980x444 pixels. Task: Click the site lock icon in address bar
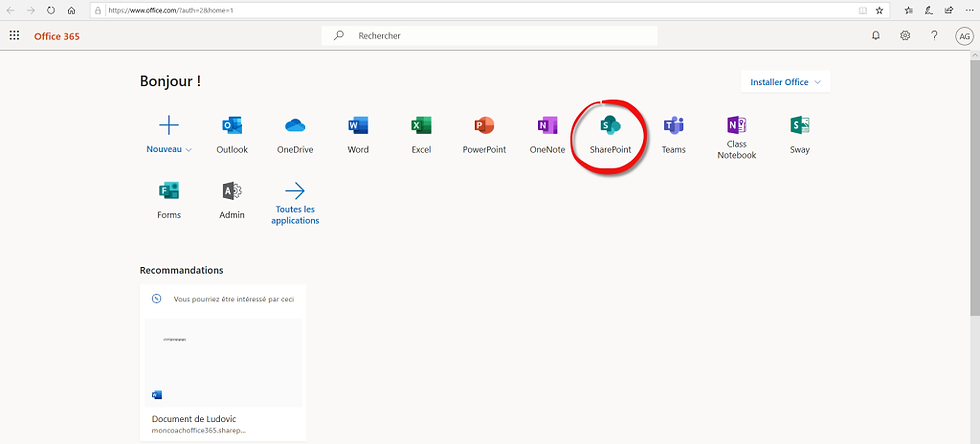click(98, 11)
